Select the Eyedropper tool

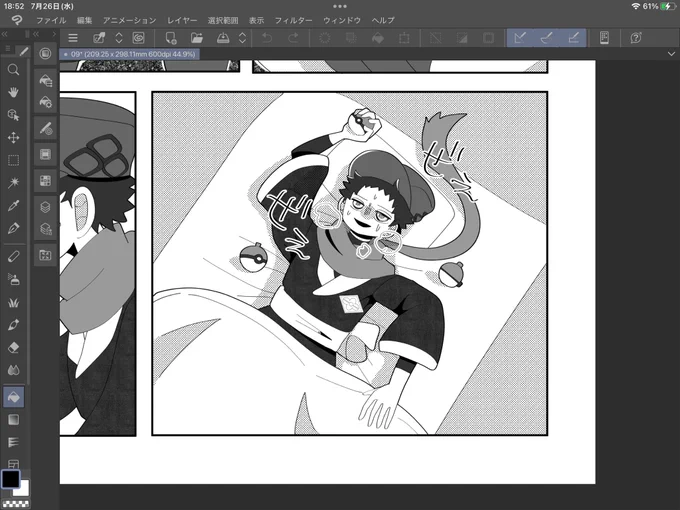[x=13, y=206]
